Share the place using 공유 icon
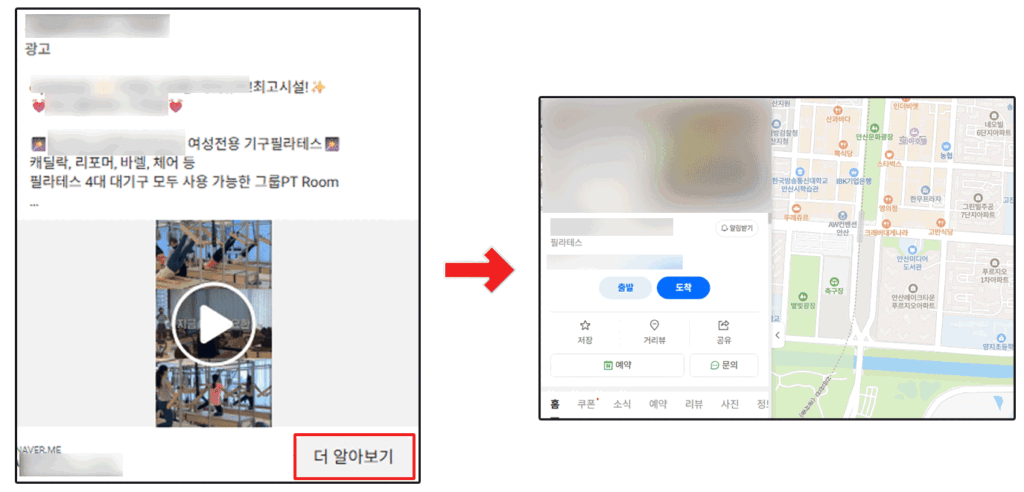Viewport: 1024px width, 492px height. [723, 332]
